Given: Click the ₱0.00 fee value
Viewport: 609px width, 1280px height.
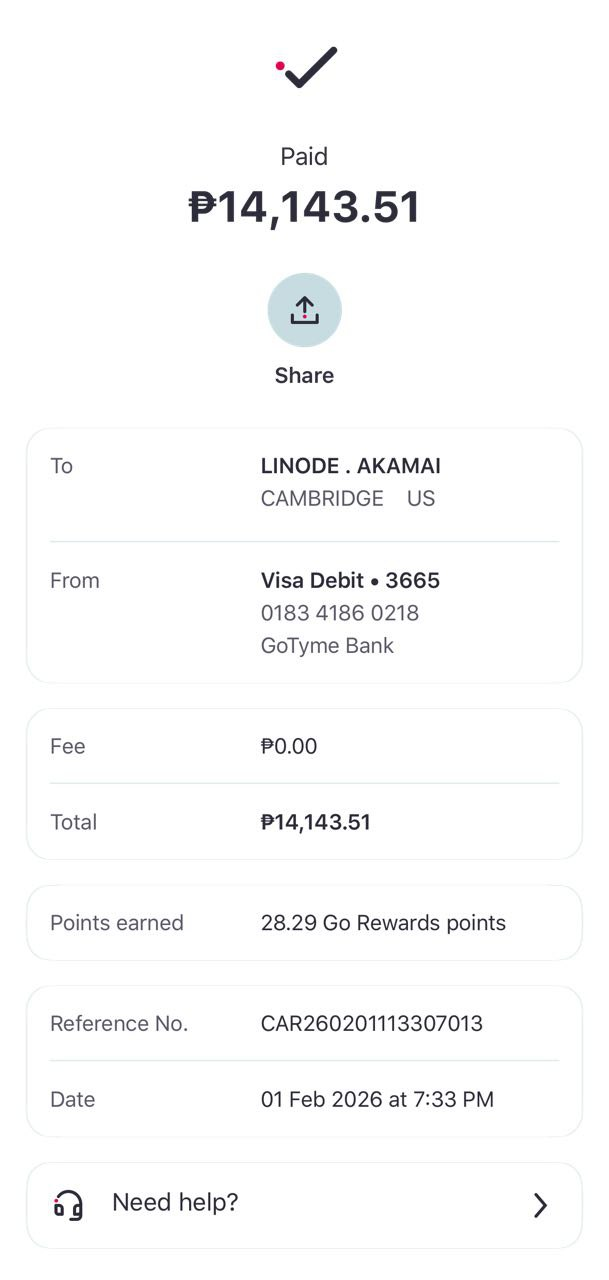Looking at the screenshot, I should tap(288, 746).
